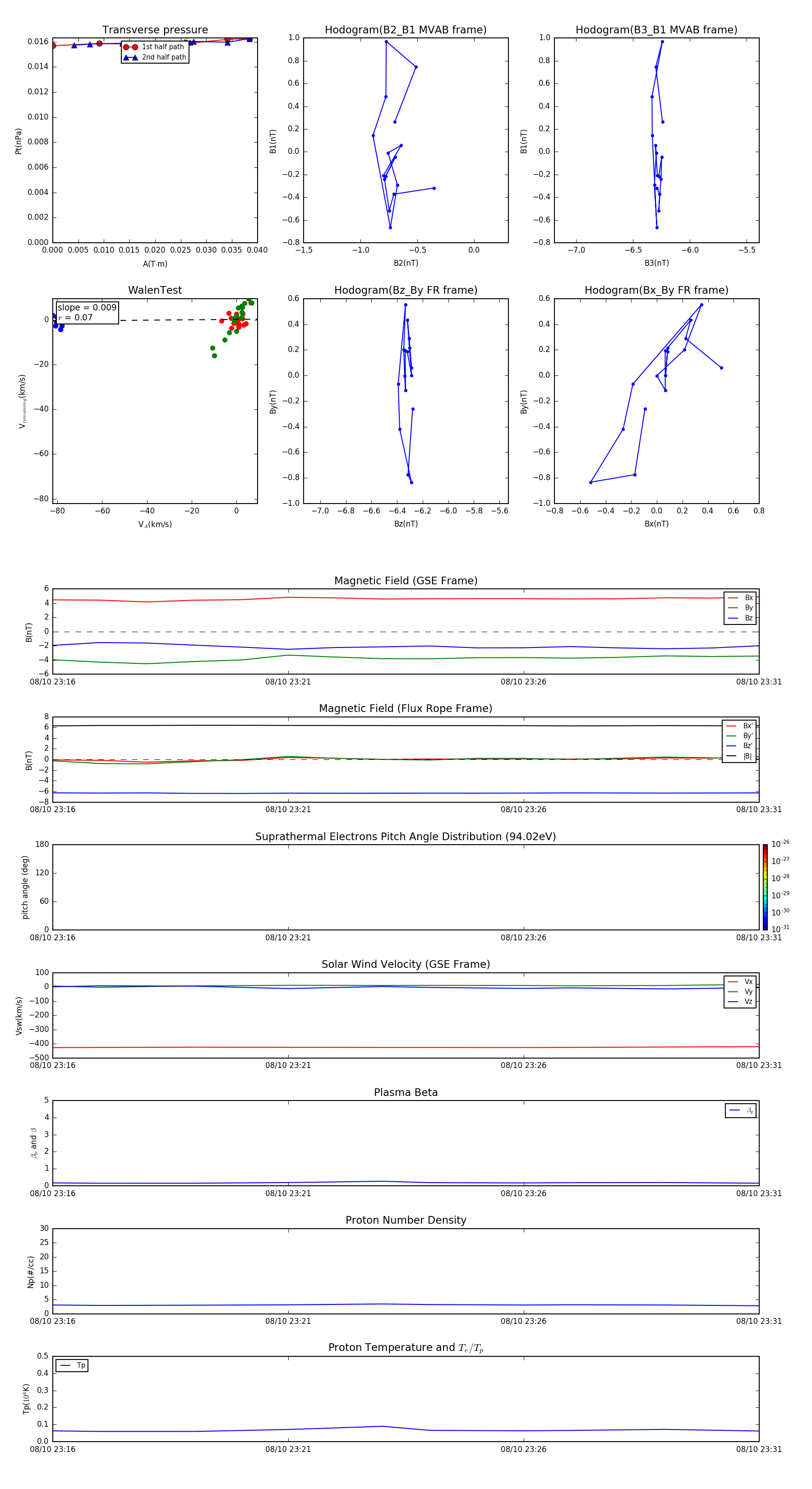Click topmost point in B2_B1 hodogram
The height and width of the screenshot is (1489, 812).
[386, 42]
